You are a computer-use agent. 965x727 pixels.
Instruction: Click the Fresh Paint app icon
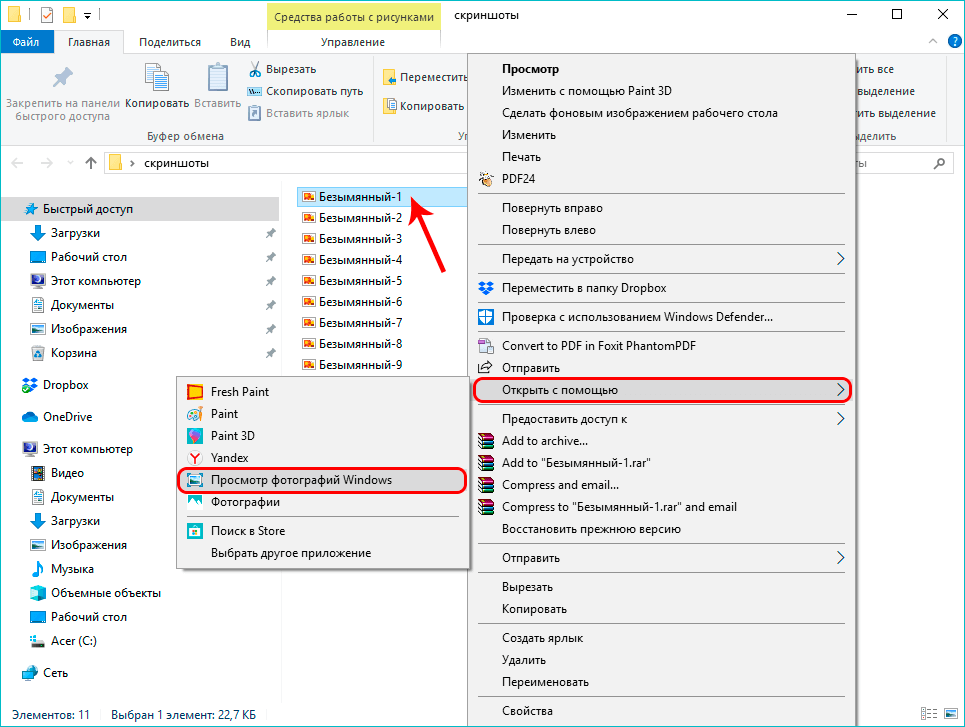pos(195,392)
